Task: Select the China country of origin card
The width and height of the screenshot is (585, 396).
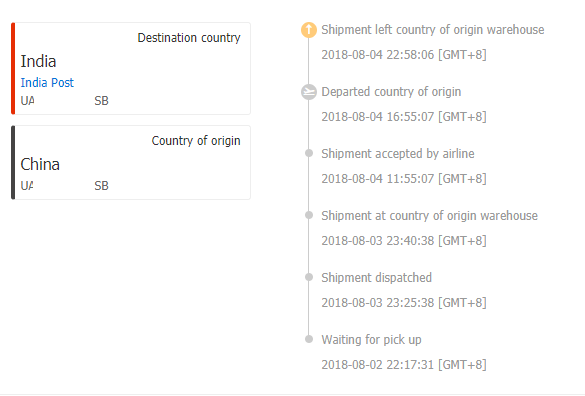Action: pos(131,162)
